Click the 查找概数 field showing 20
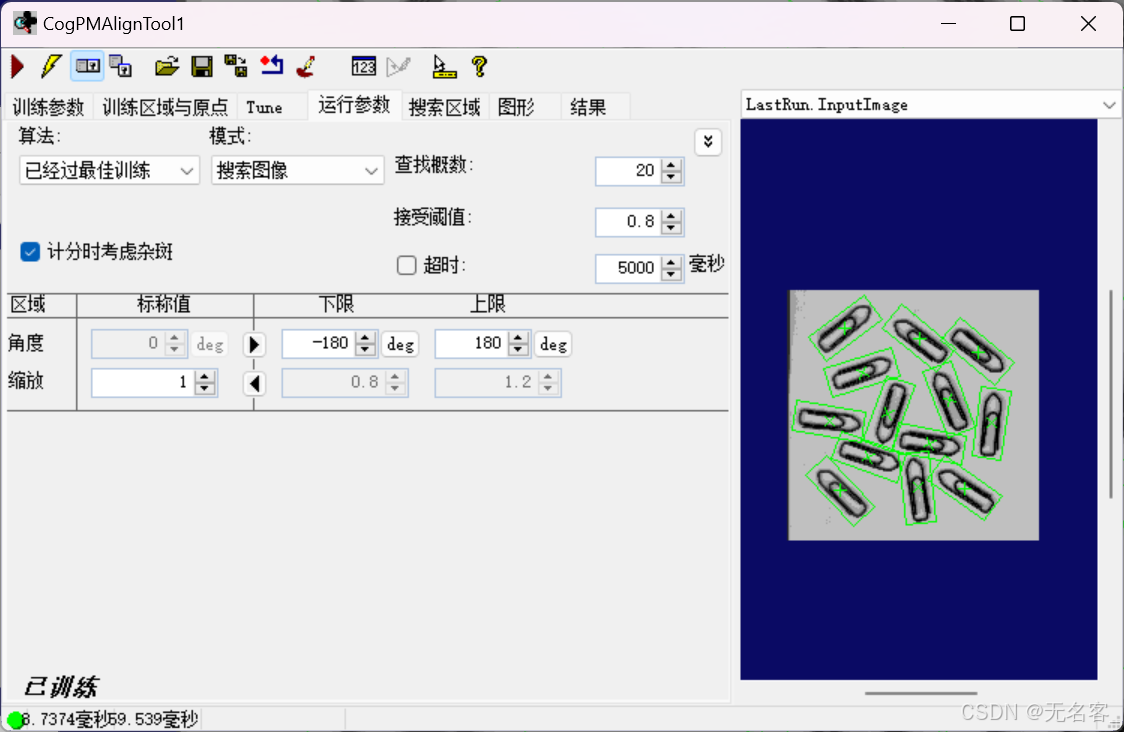1124x732 pixels. pyautogui.click(x=627, y=171)
